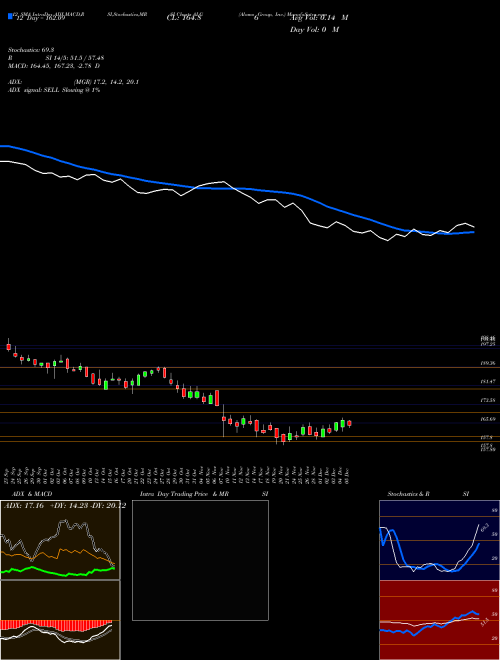500x660 pixels.
Task: Click the "(MGR) 17.2, 14.2, 20.1" text
Action: click(x=106, y=82)
